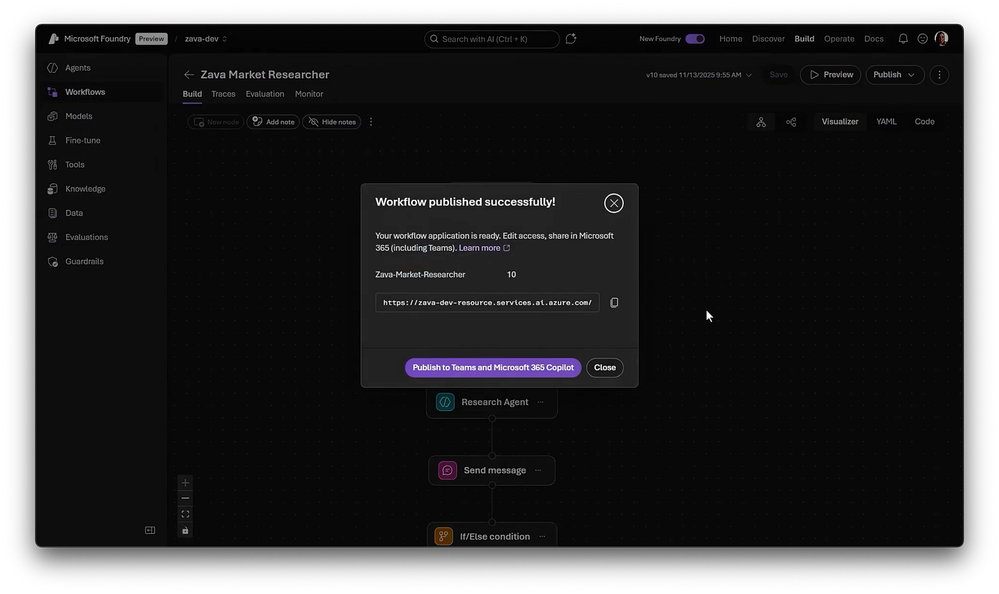This screenshot has height=594, width=999.
Task: Select the Visualizer view
Action: (840, 122)
